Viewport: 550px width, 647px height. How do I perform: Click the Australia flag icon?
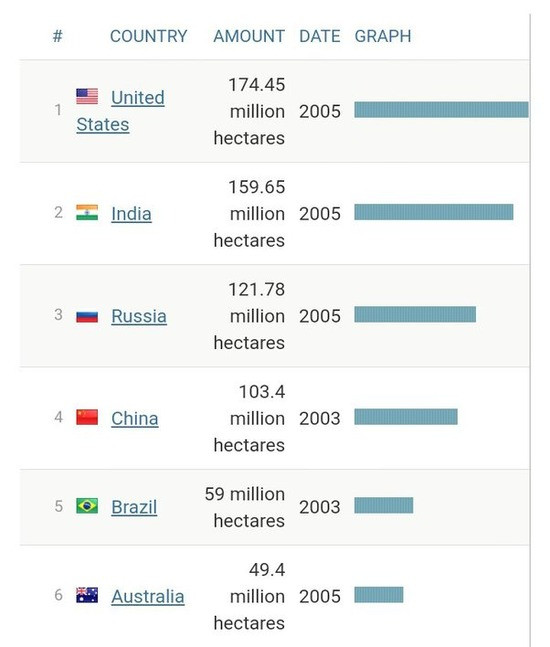point(87,595)
